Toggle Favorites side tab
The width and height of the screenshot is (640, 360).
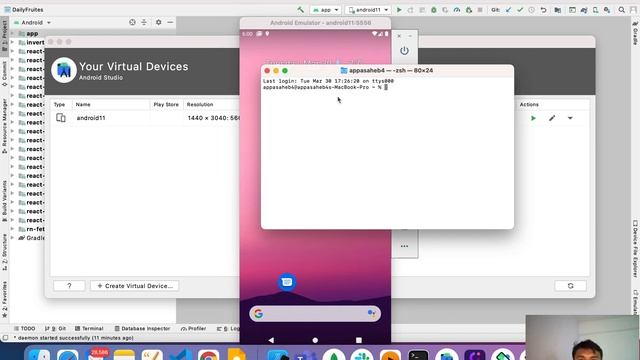pyautogui.click(x=4, y=300)
